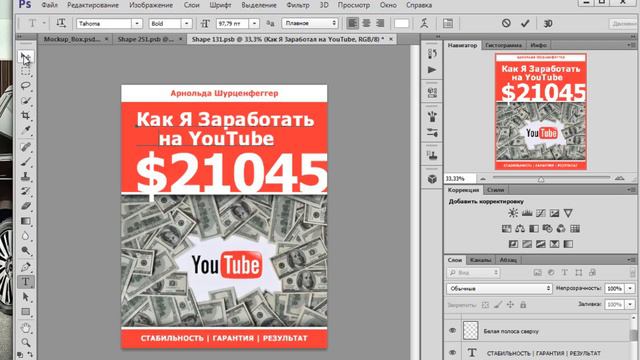Add a Color Balance adjustment
Image resolution: width=640 pixels, height=360 pixels.
pyautogui.click(x=520, y=229)
